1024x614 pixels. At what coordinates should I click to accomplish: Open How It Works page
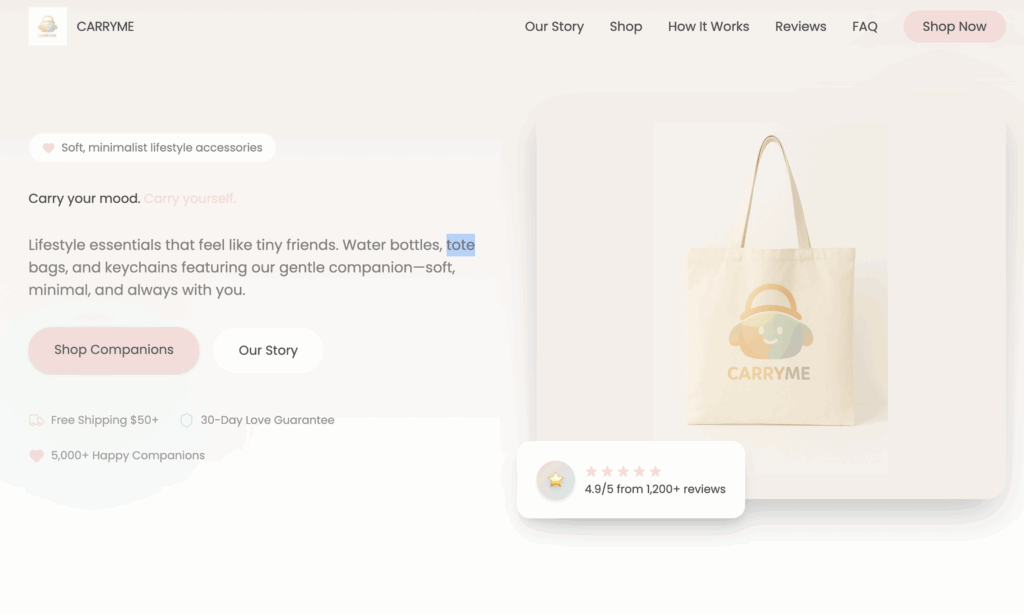point(709,27)
